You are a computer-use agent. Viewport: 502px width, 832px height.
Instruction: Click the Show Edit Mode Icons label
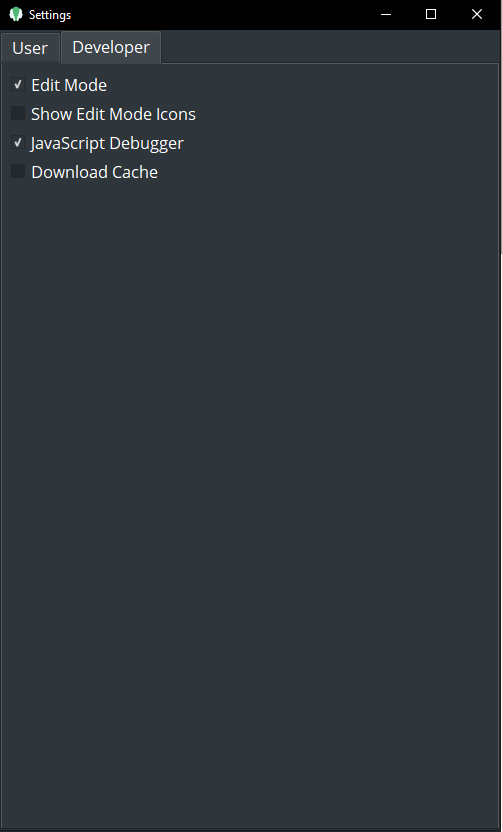114,114
